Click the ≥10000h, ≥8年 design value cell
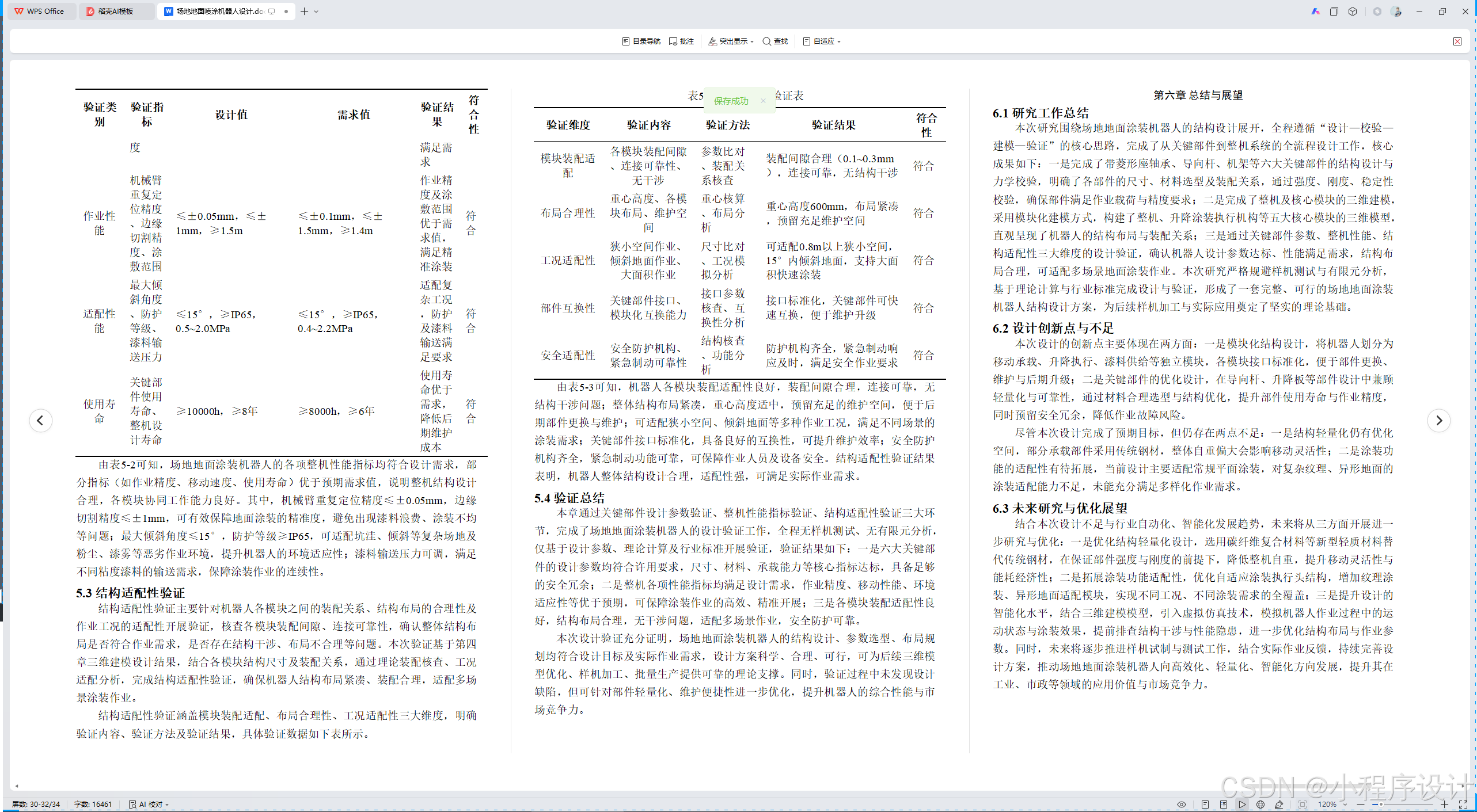The image size is (1477, 812). pos(217,411)
